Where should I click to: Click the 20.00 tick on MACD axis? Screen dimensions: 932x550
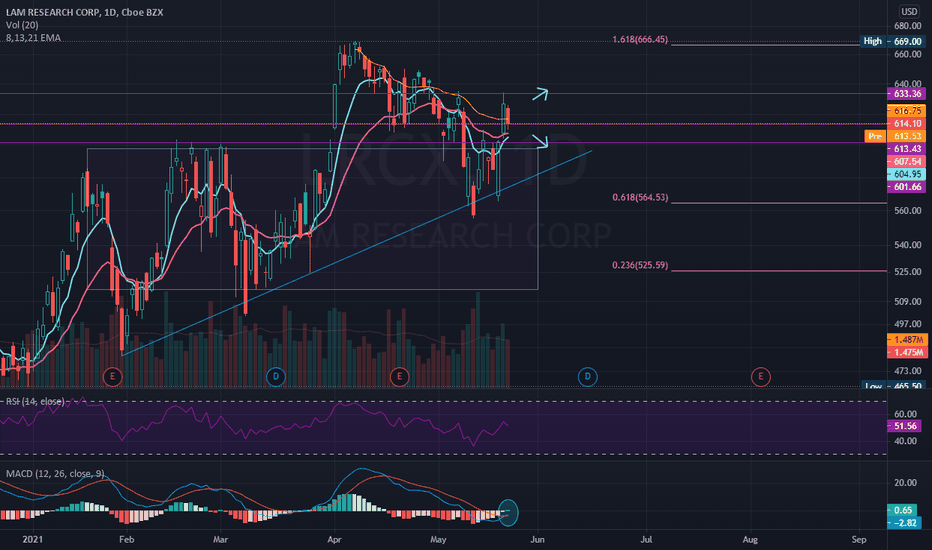tap(905, 482)
